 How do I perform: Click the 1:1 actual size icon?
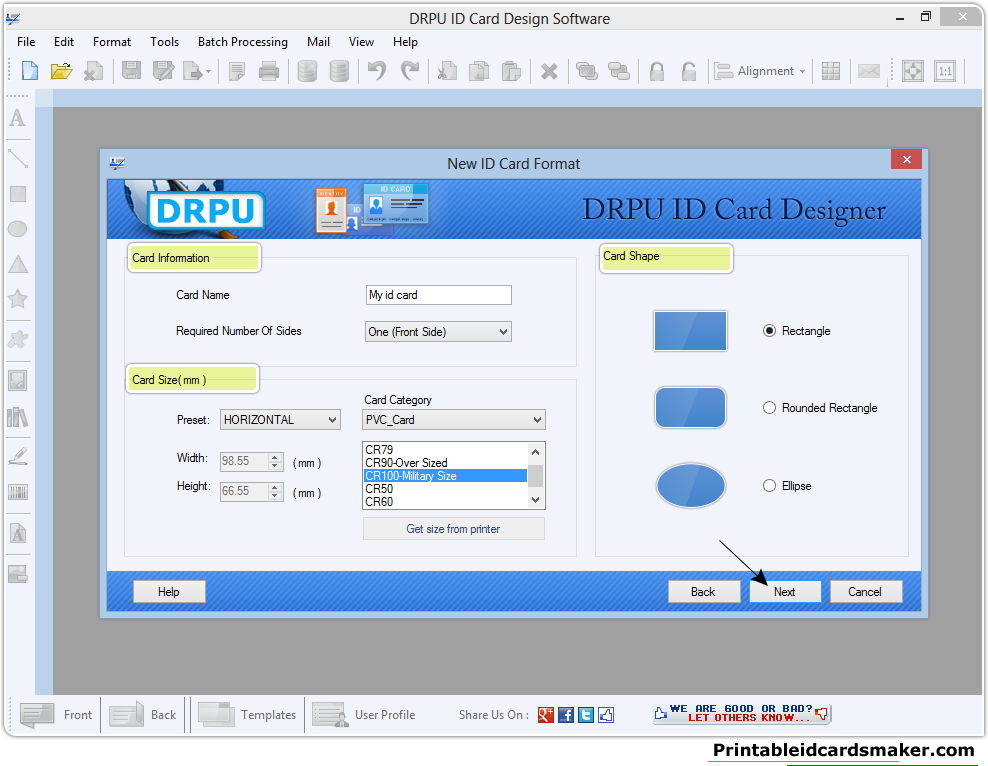coord(945,71)
